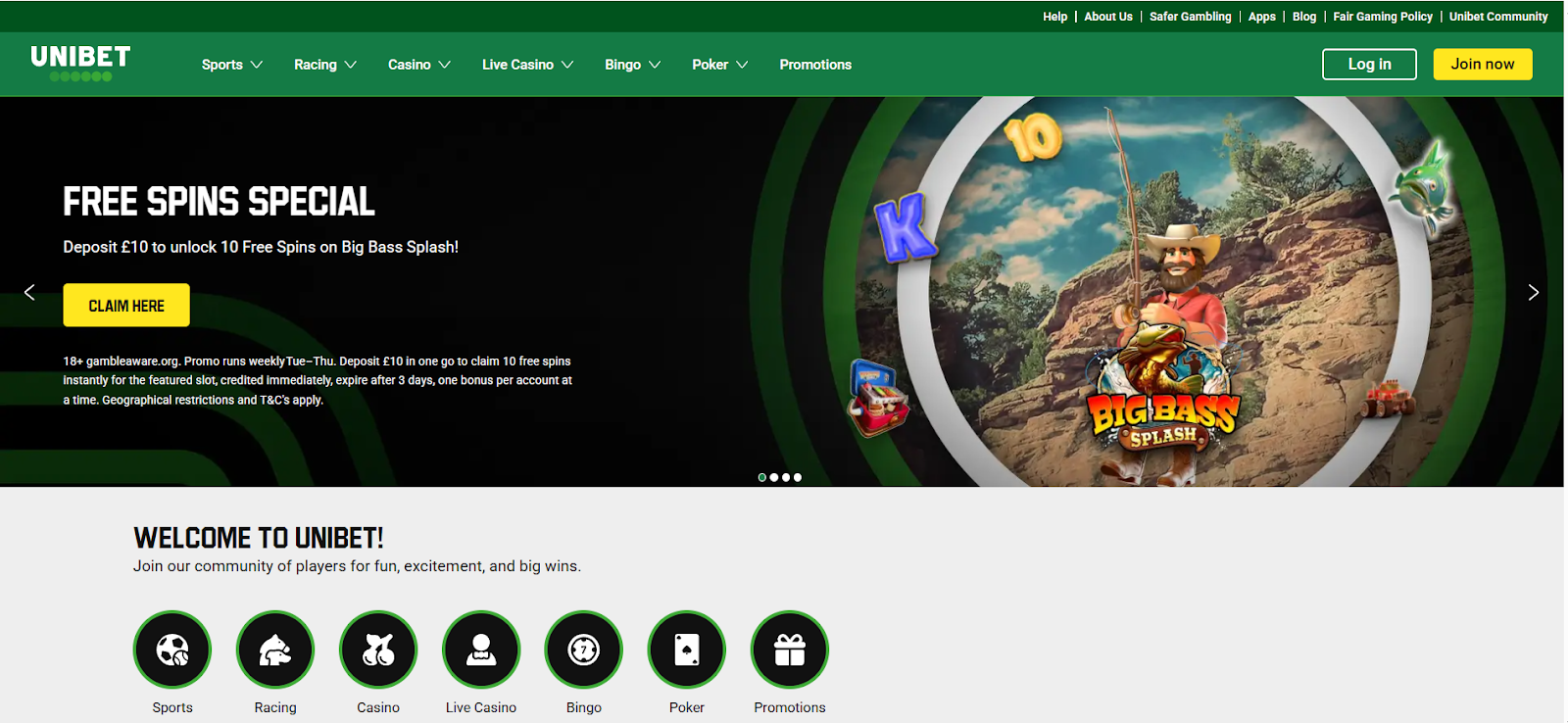The image size is (1568, 723).
Task: Open the Racing horse icon
Action: pos(275,650)
